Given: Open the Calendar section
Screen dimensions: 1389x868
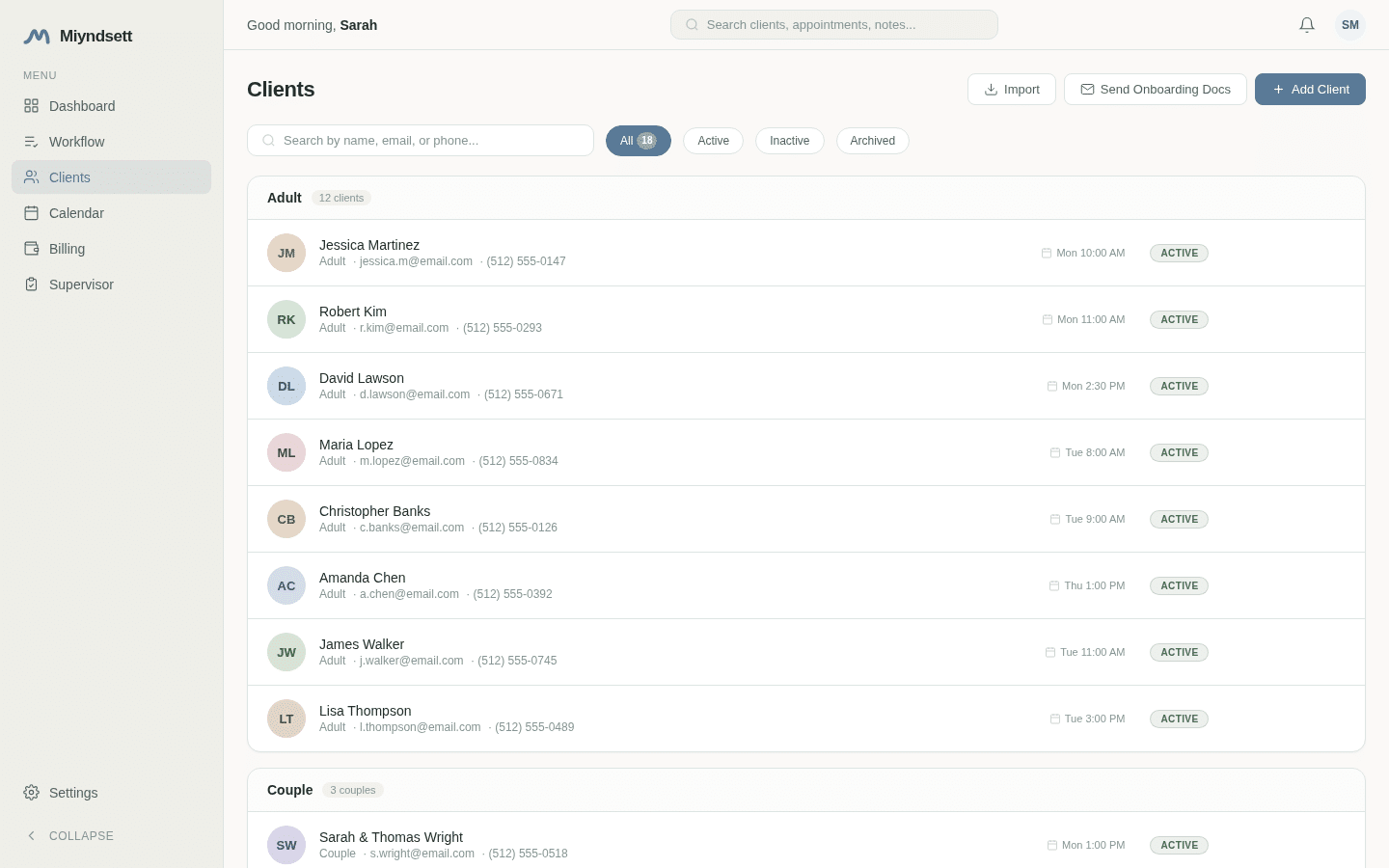Looking at the screenshot, I should click(x=76, y=213).
